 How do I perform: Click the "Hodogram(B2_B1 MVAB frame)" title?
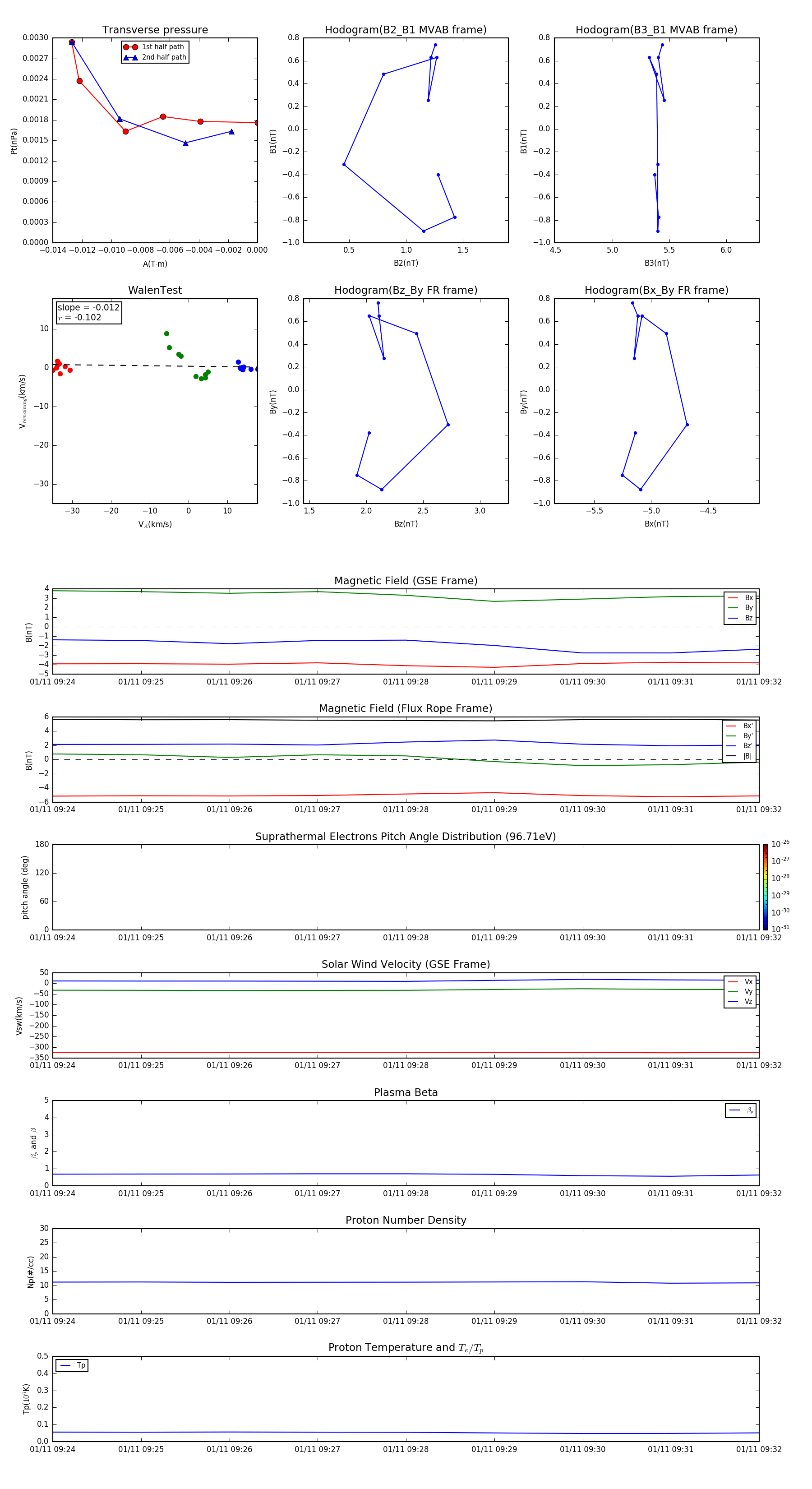click(x=406, y=29)
